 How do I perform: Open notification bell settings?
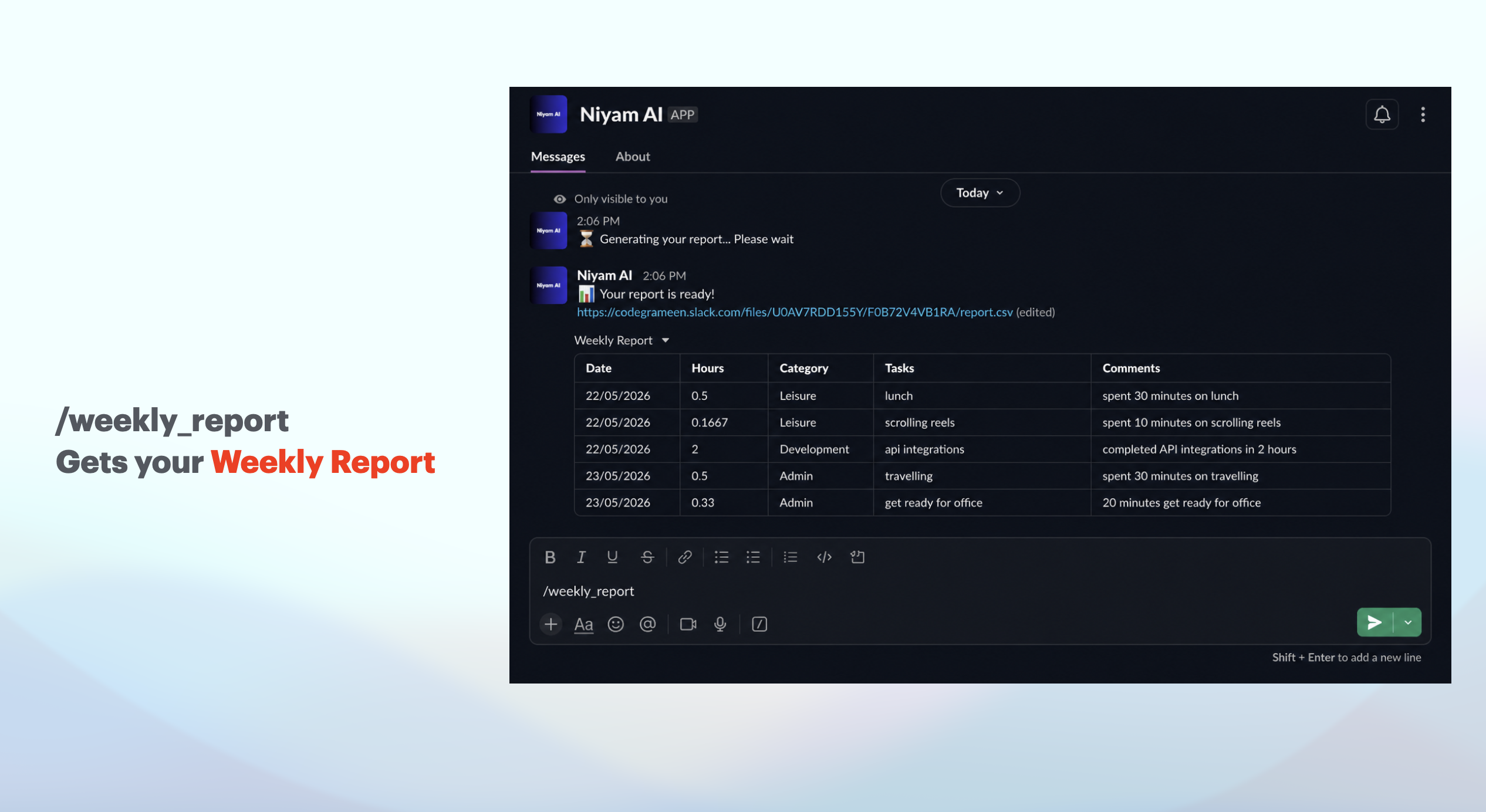pos(1382,114)
